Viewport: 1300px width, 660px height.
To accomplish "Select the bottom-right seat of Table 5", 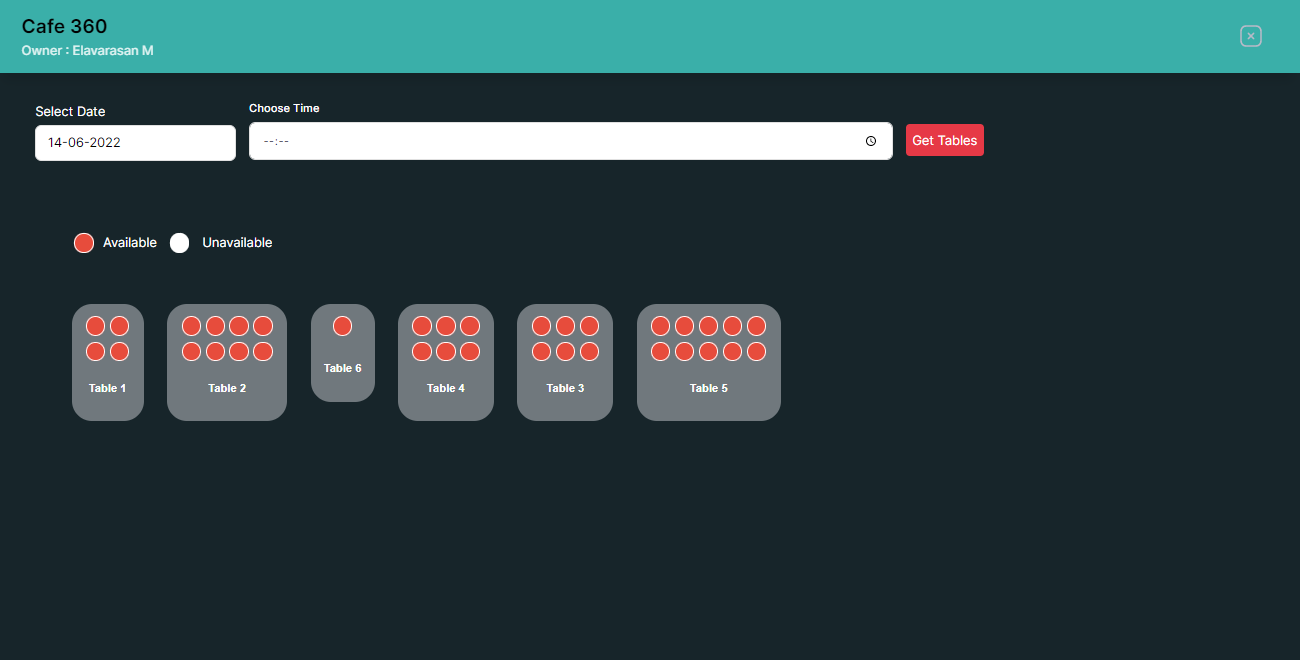I will tap(756, 351).
